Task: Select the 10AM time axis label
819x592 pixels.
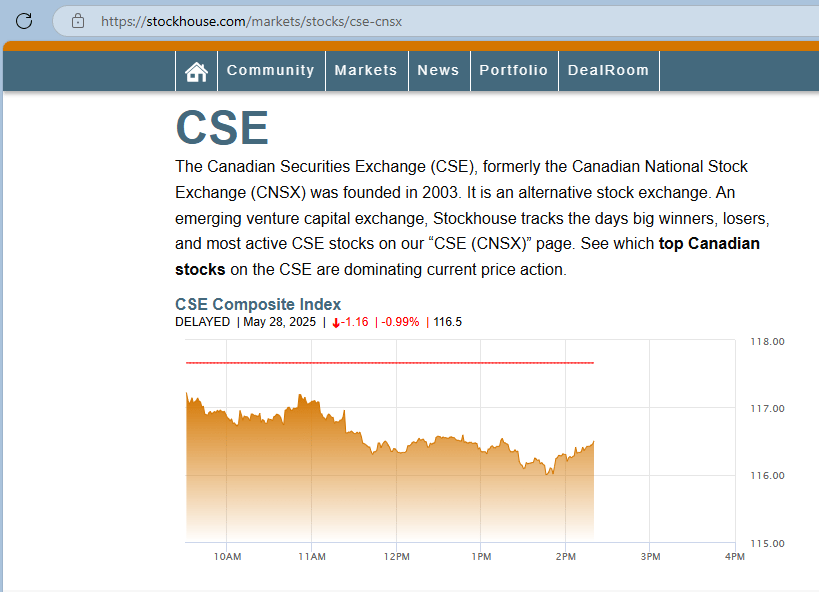Action: click(x=227, y=556)
